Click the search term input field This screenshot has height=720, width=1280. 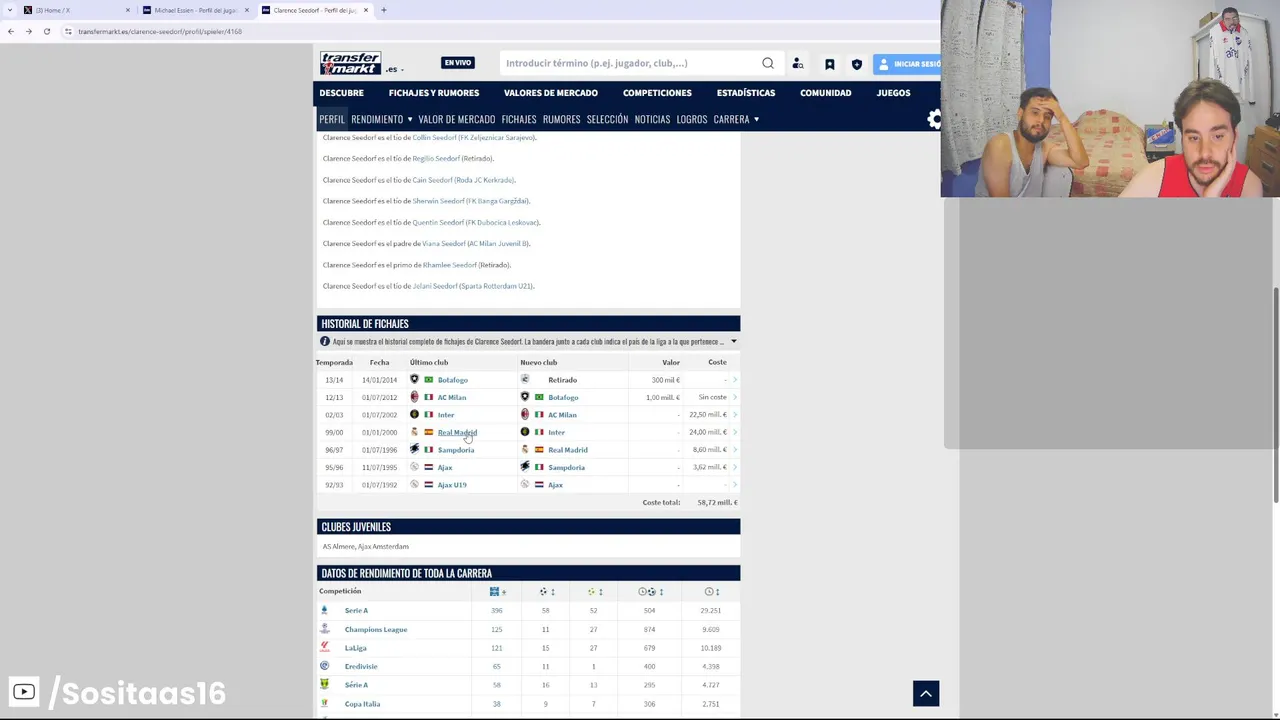[630, 63]
